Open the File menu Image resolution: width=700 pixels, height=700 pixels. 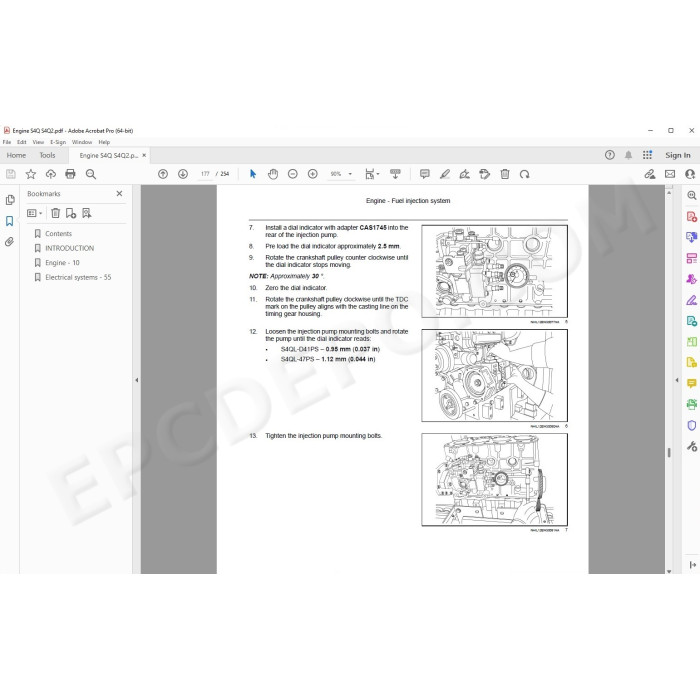(7, 142)
